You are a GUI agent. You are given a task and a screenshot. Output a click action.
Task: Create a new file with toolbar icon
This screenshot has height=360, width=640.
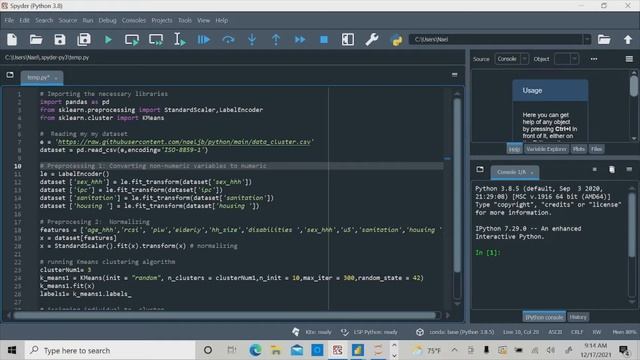pos(12,40)
